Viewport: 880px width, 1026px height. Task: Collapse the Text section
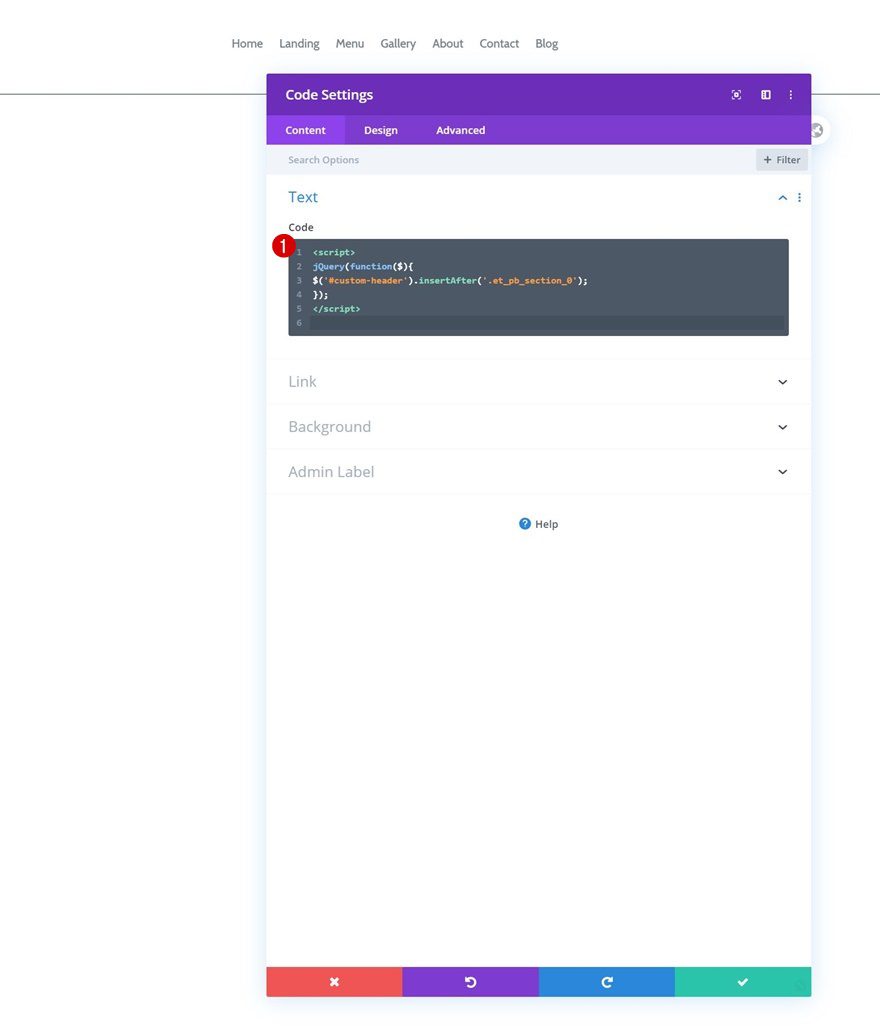782,197
